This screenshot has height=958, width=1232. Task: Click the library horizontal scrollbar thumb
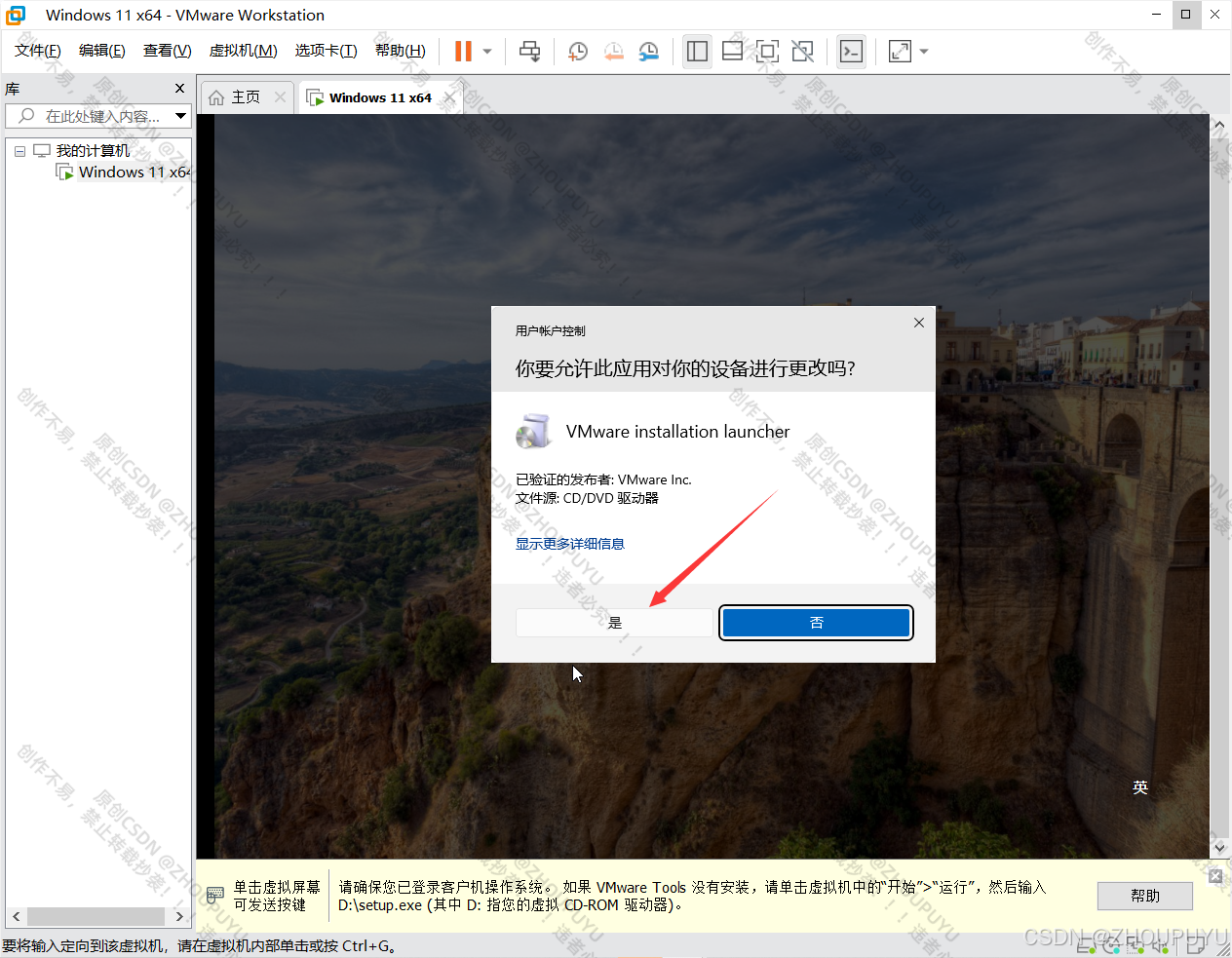96,916
